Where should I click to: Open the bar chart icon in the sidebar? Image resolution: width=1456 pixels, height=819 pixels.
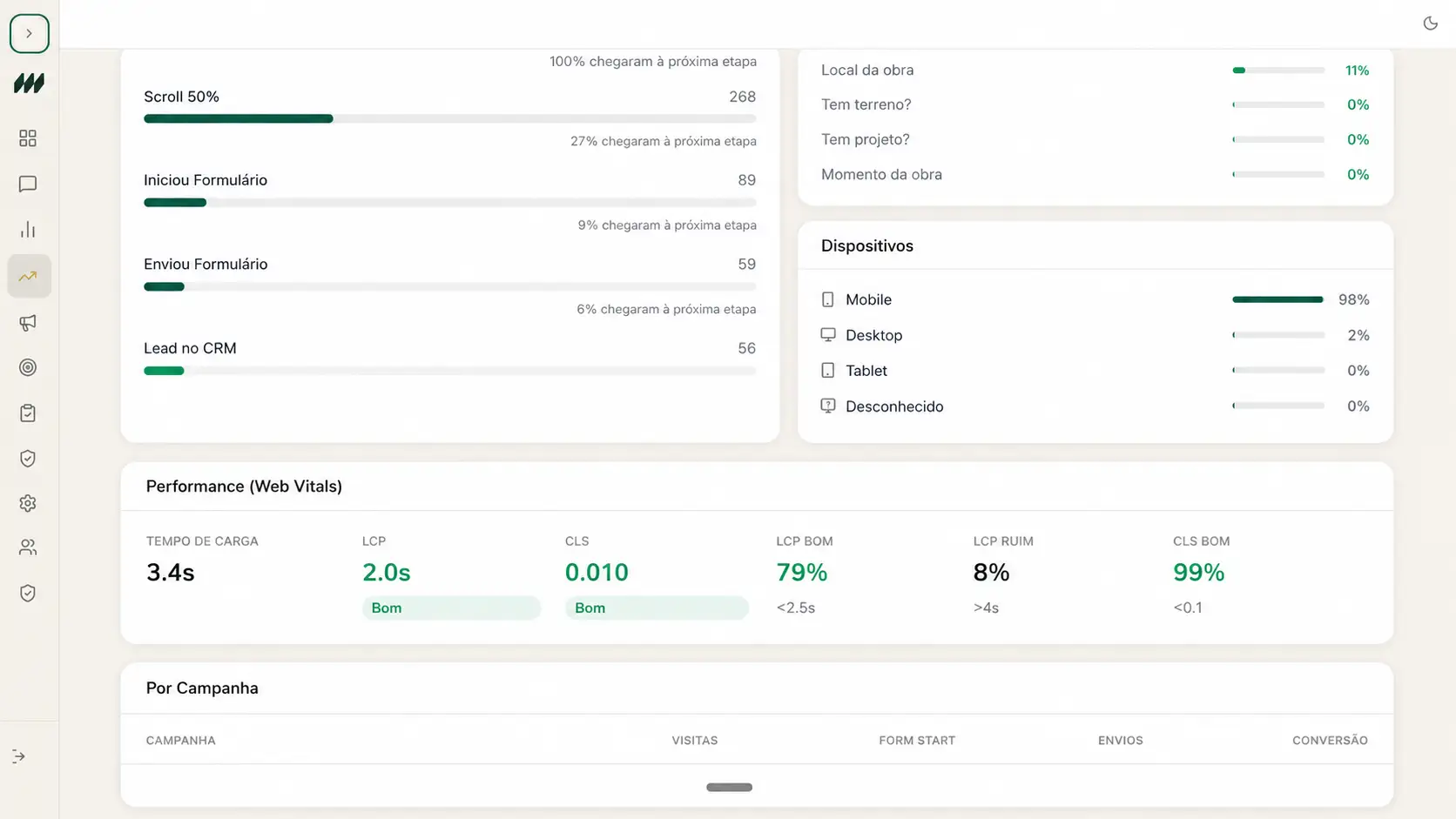28,230
